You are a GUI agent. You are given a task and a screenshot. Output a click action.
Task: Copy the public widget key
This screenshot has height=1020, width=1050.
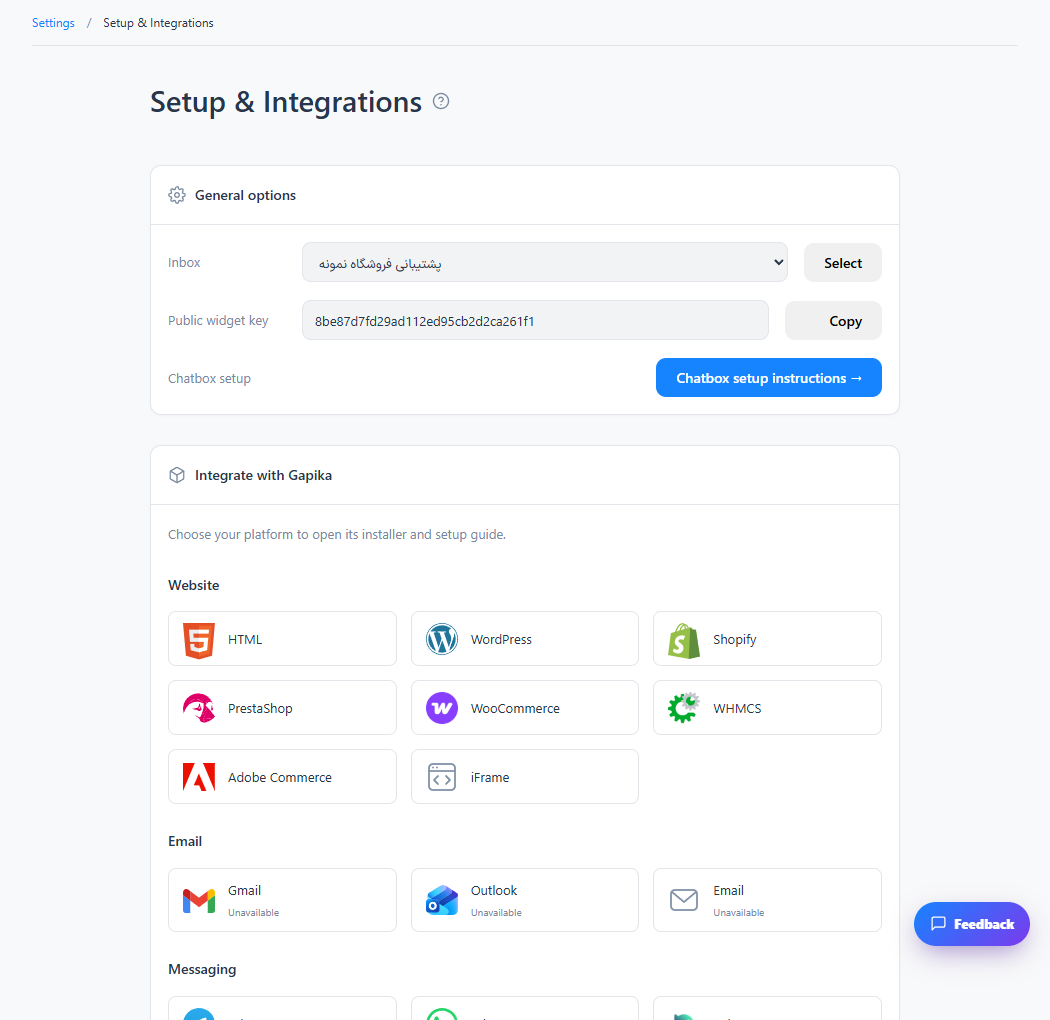[x=833, y=321]
